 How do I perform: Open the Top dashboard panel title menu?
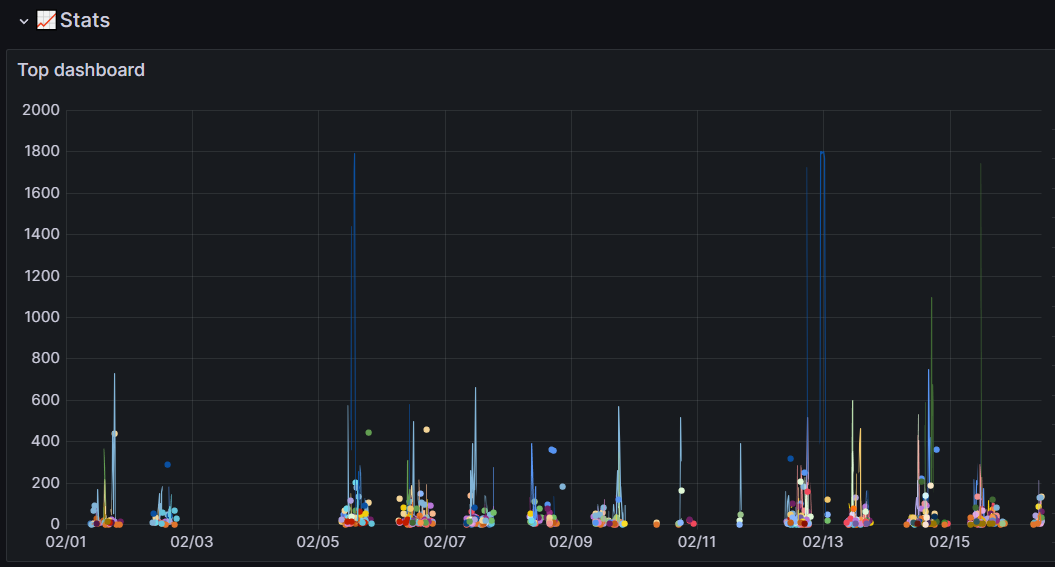pos(81,70)
